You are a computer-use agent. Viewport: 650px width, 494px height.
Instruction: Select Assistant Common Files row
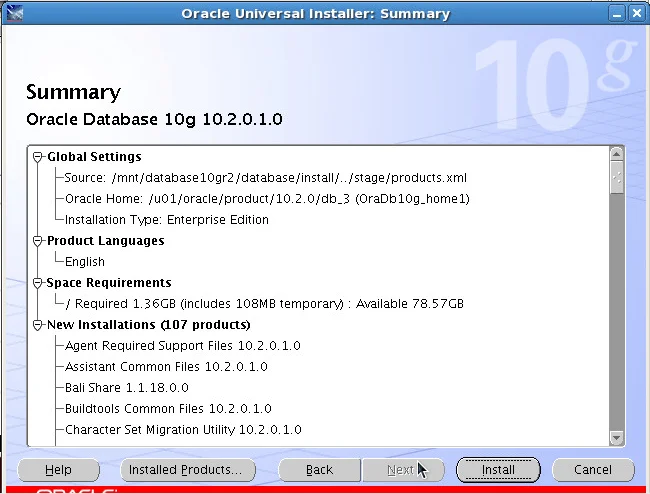[166, 367]
